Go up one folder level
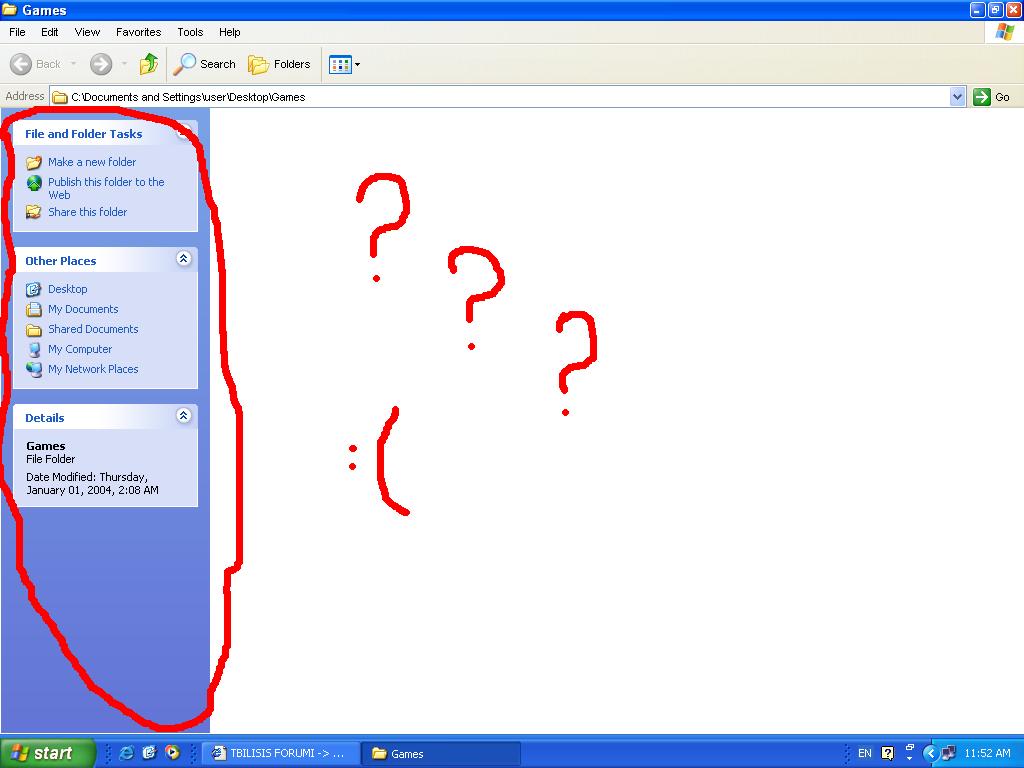The height and width of the screenshot is (768, 1024). pyautogui.click(x=149, y=64)
